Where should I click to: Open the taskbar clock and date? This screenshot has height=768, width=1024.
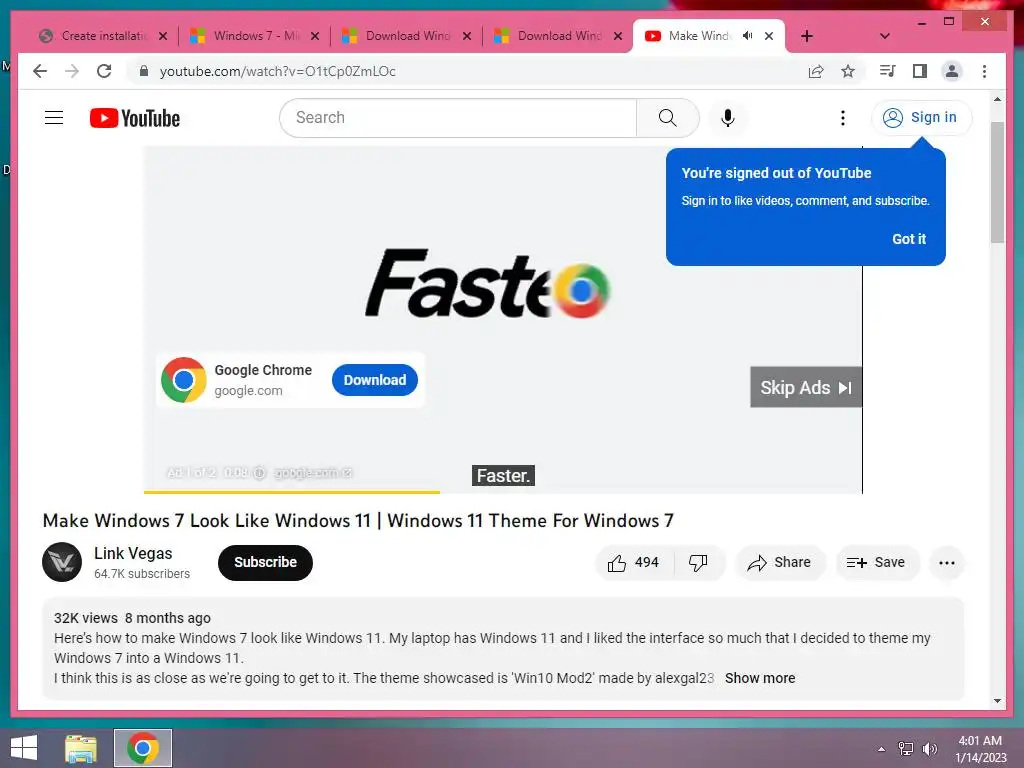point(980,749)
